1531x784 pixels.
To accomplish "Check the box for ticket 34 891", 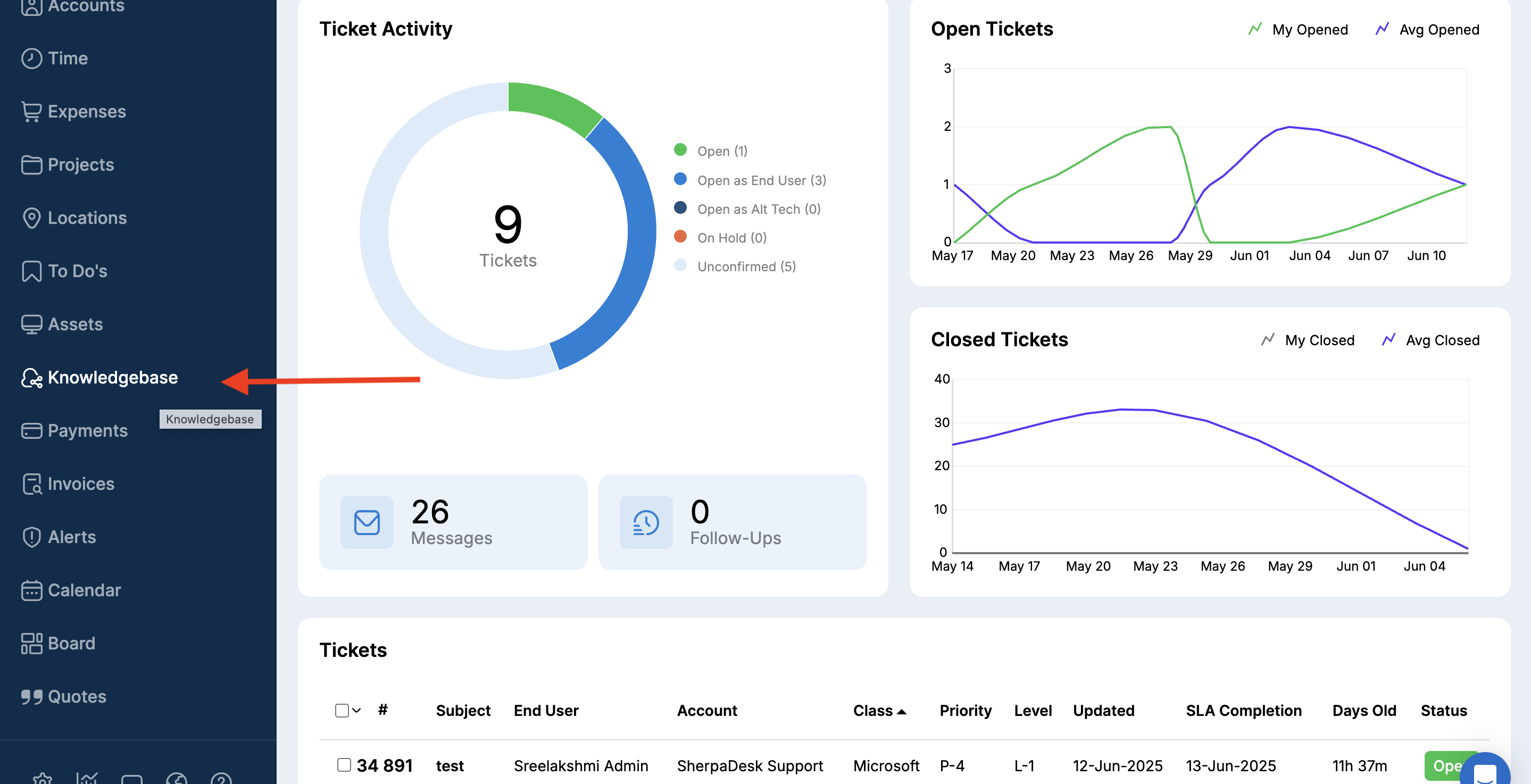I will (344, 764).
